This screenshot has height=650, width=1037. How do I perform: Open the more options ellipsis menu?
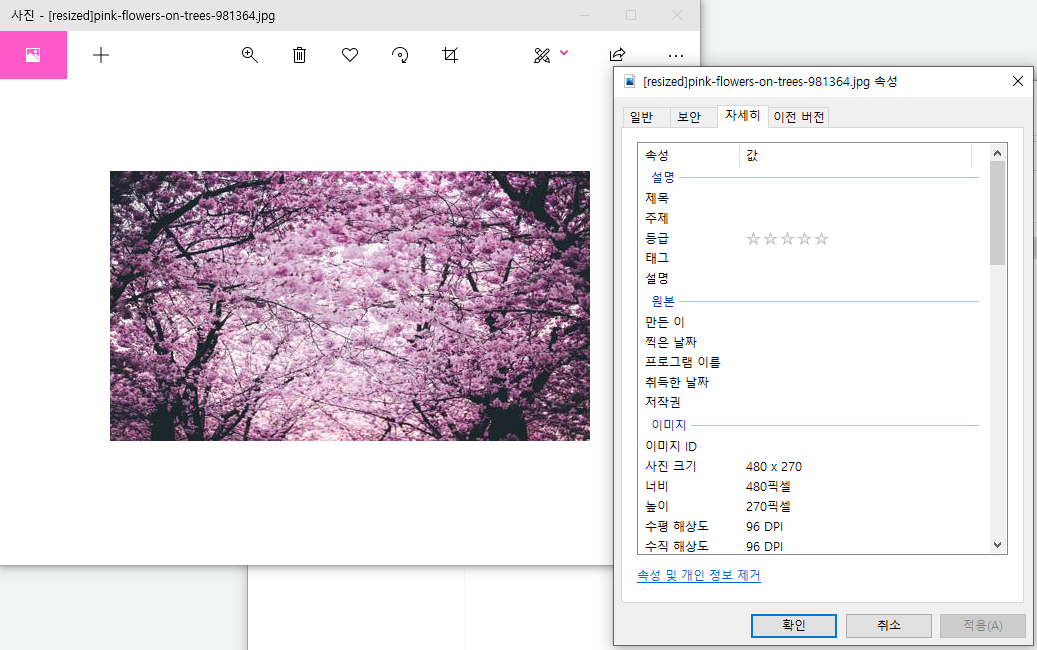[675, 56]
